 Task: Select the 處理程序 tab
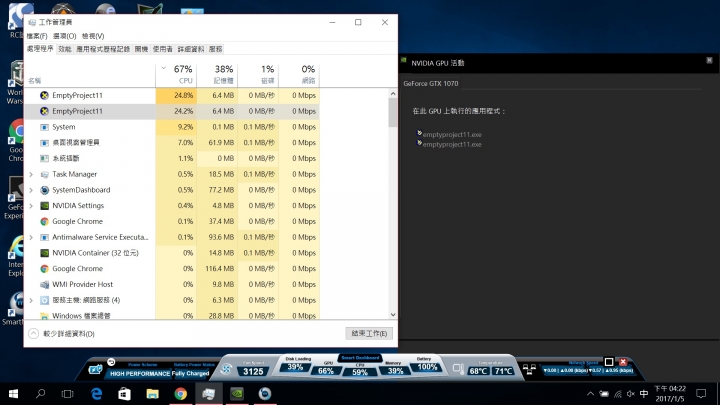[x=40, y=49]
